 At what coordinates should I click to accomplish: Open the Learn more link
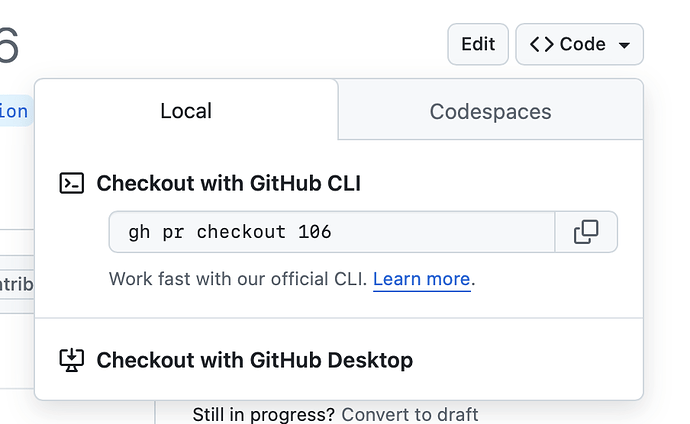click(x=421, y=279)
